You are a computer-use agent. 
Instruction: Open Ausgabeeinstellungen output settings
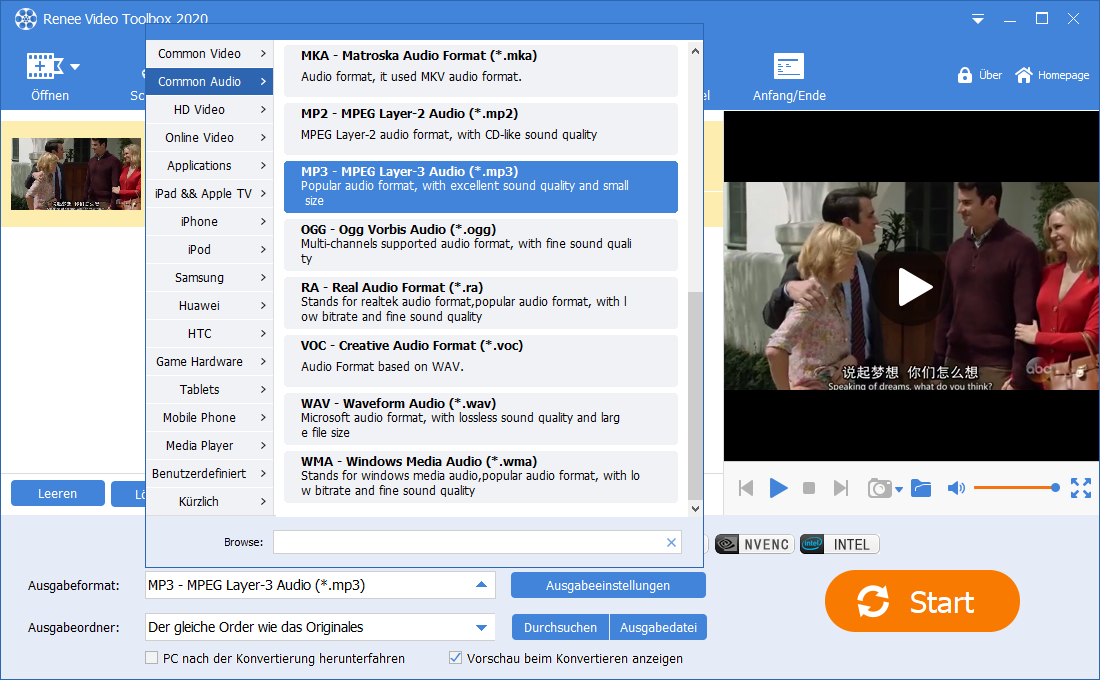coord(608,585)
